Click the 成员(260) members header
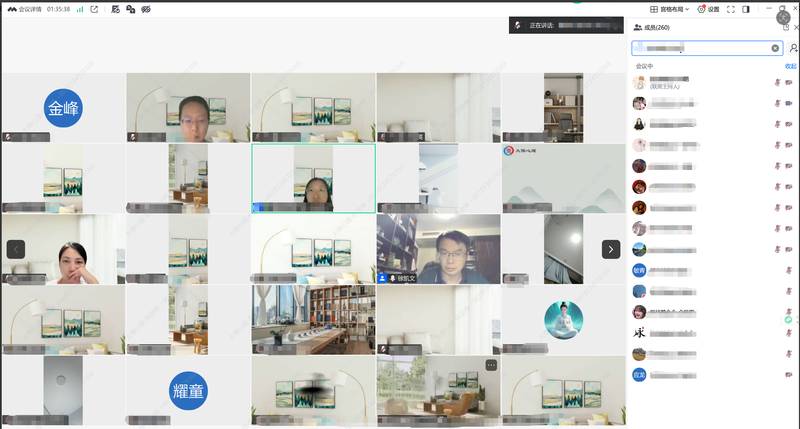 click(x=652, y=28)
